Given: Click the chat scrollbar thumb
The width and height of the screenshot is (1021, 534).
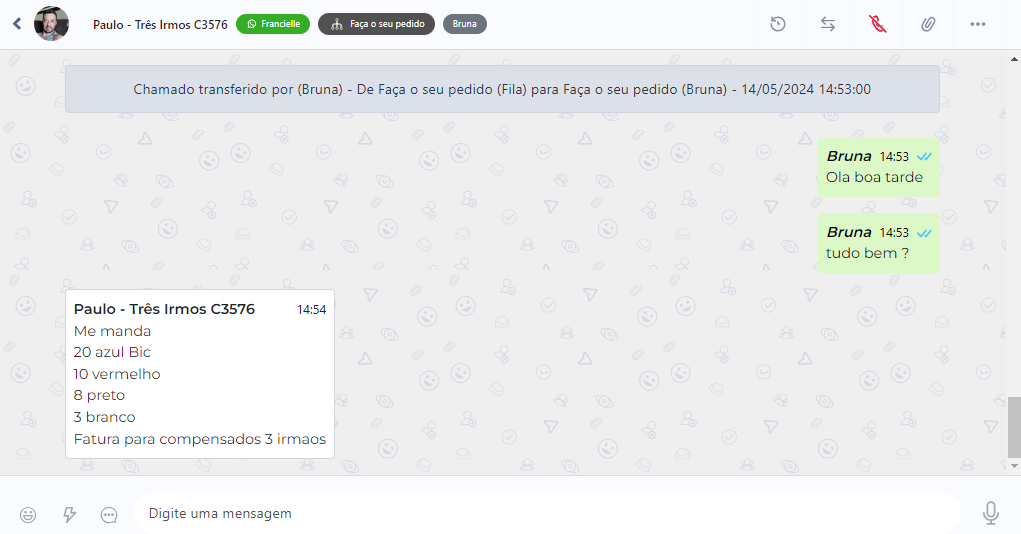Looking at the screenshot, I should tap(1014, 427).
